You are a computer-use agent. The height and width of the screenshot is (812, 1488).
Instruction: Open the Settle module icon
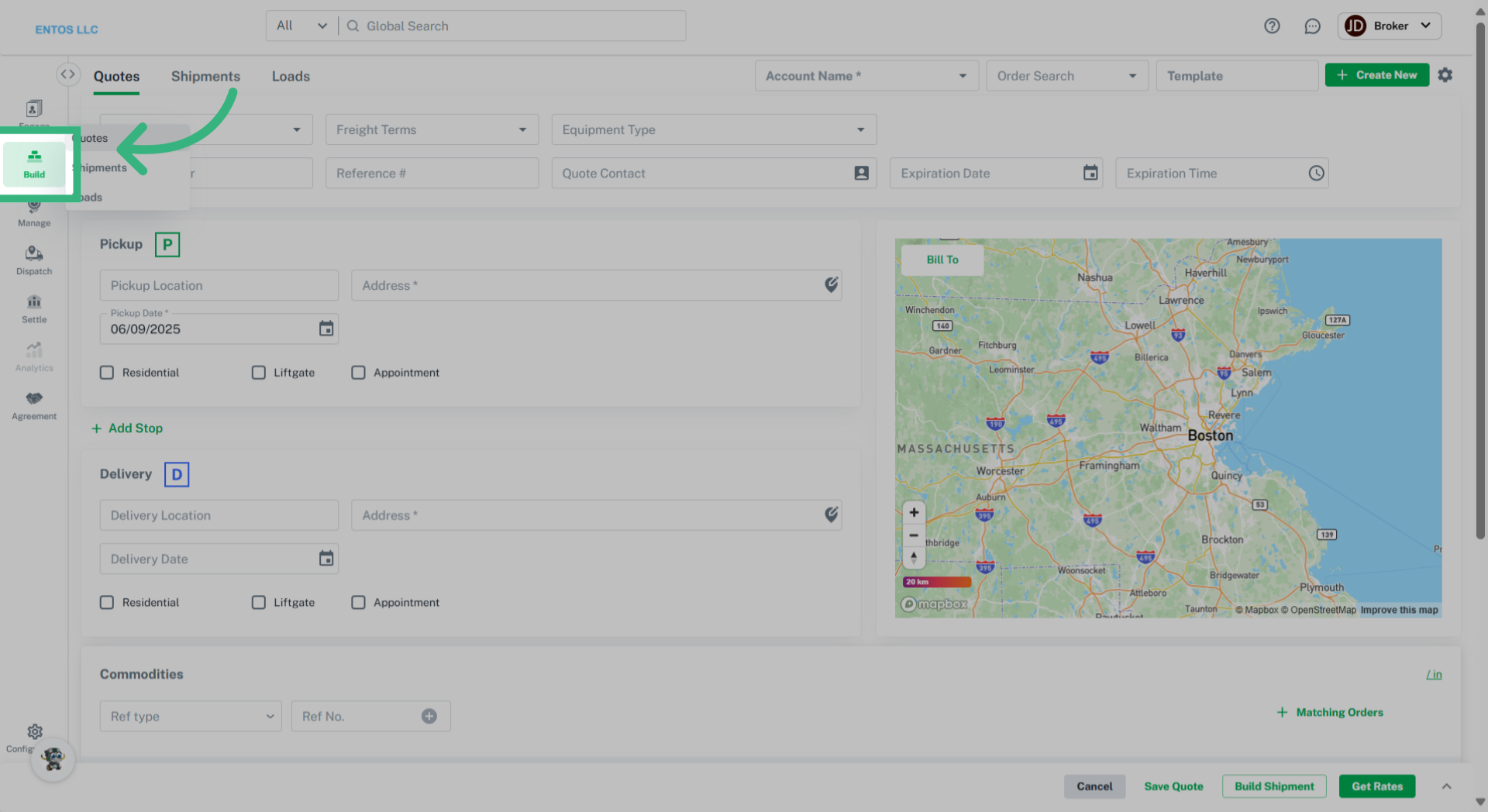34,302
